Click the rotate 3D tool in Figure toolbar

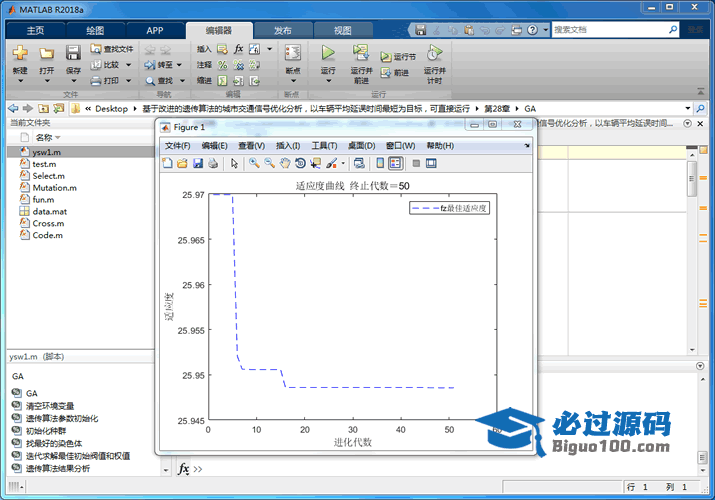(300, 163)
